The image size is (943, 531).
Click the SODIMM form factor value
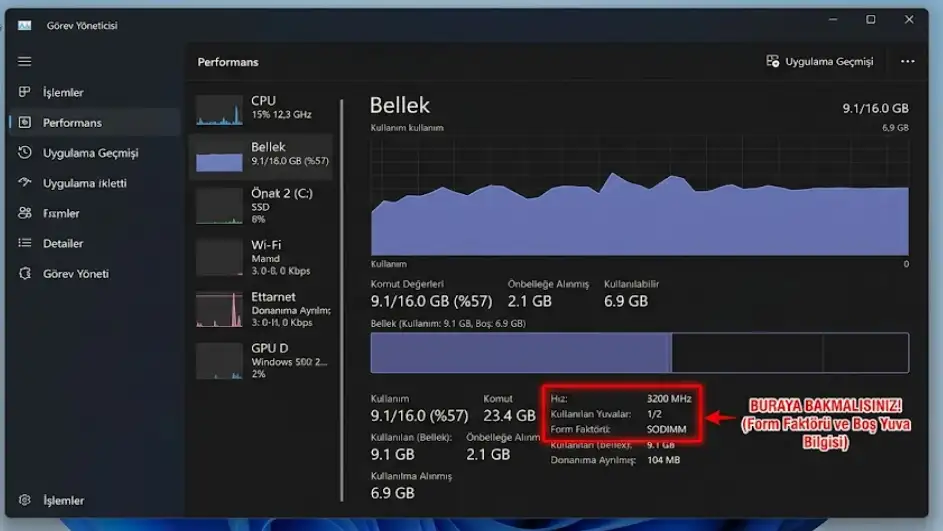tap(666, 429)
